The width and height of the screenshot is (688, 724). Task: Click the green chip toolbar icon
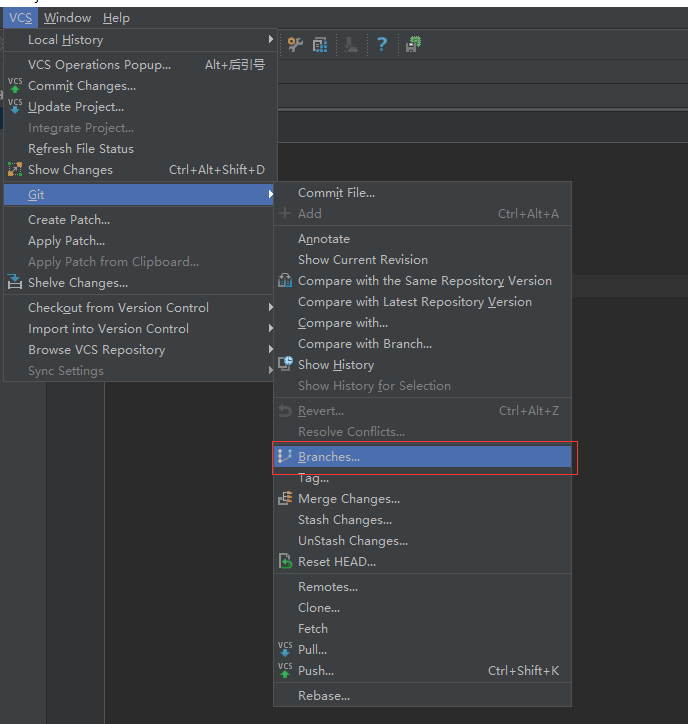pos(413,44)
